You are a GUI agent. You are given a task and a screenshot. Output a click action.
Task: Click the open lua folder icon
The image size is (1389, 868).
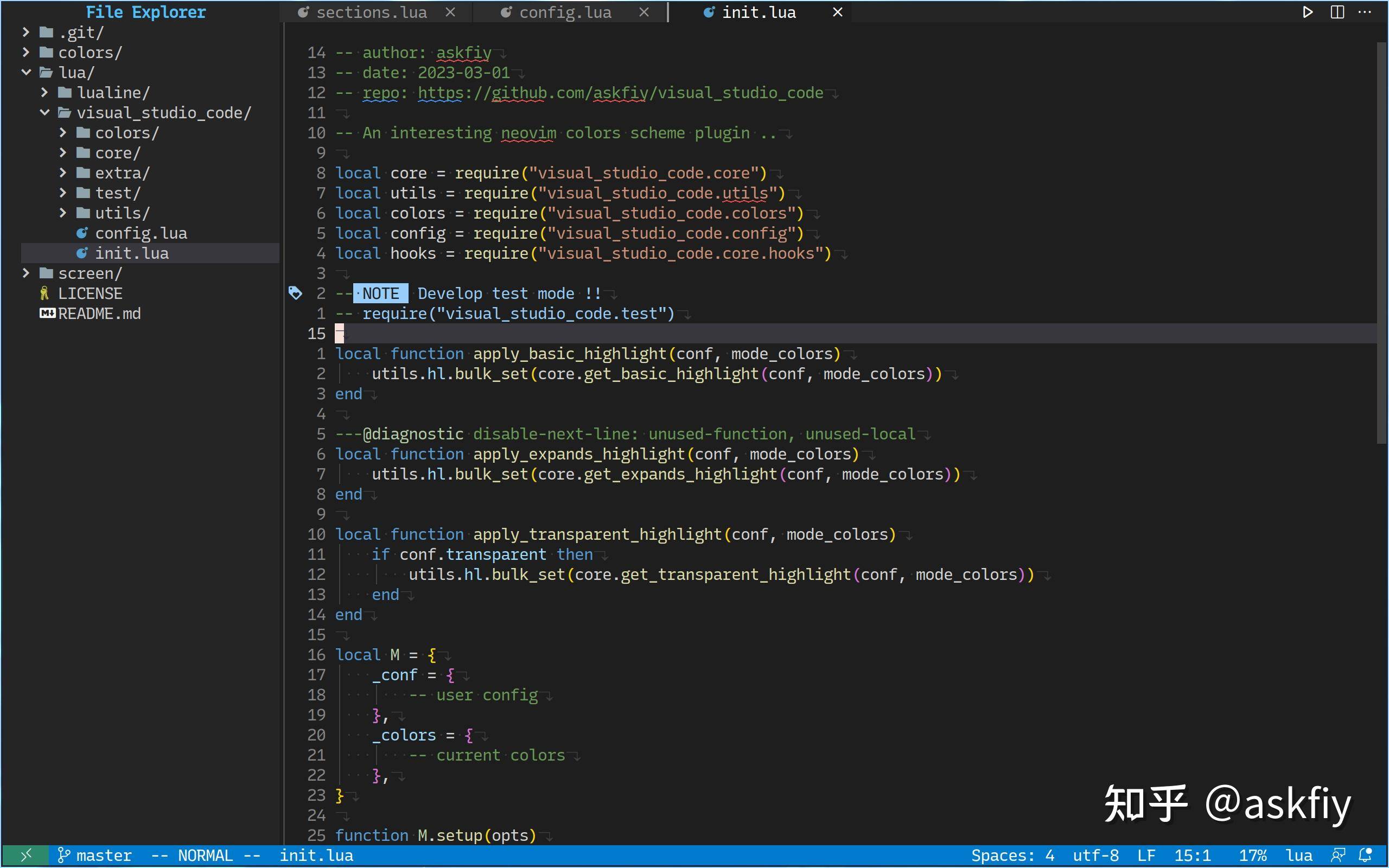[x=47, y=72]
